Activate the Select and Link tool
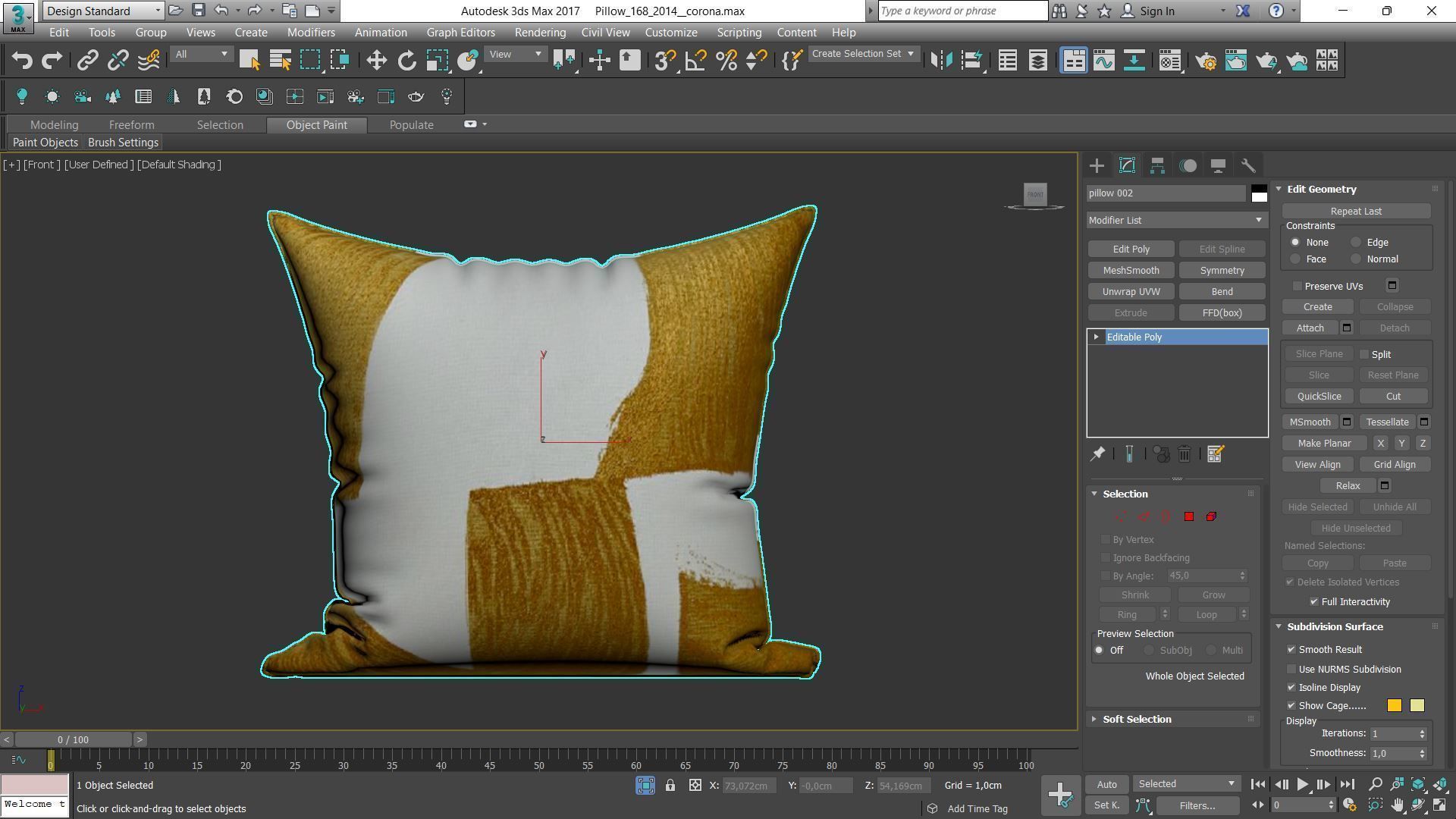Image resolution: width=1456 pixels, height=819 pixels. point(87,61)
